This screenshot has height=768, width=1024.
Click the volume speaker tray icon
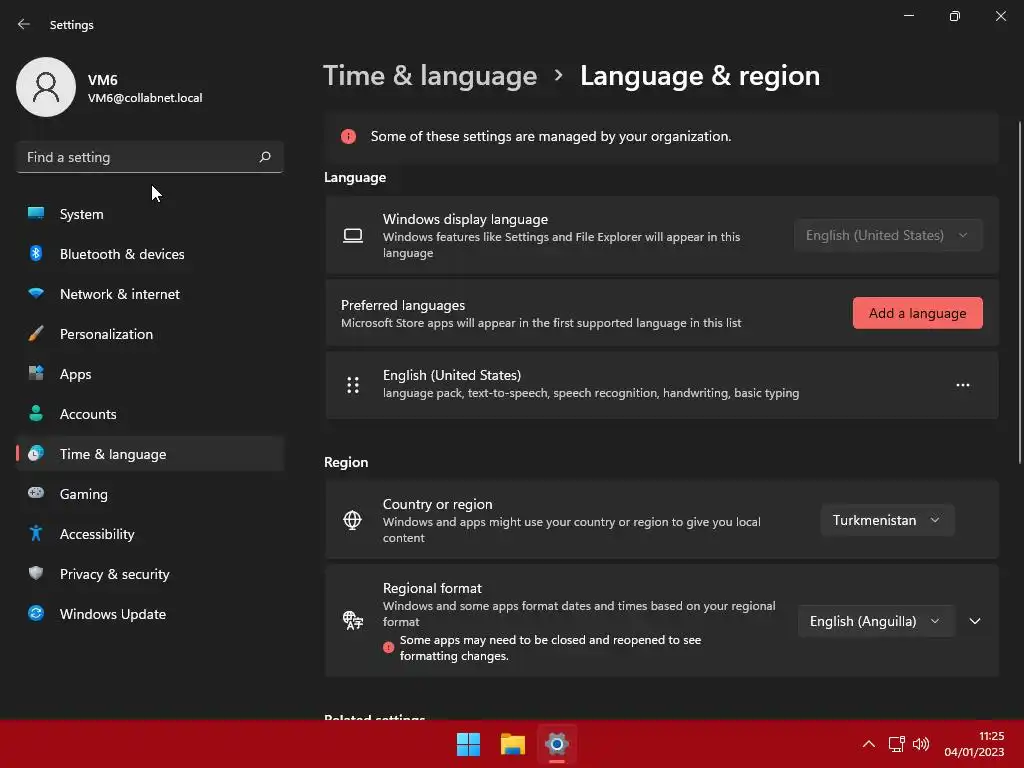tap(921, 744)
